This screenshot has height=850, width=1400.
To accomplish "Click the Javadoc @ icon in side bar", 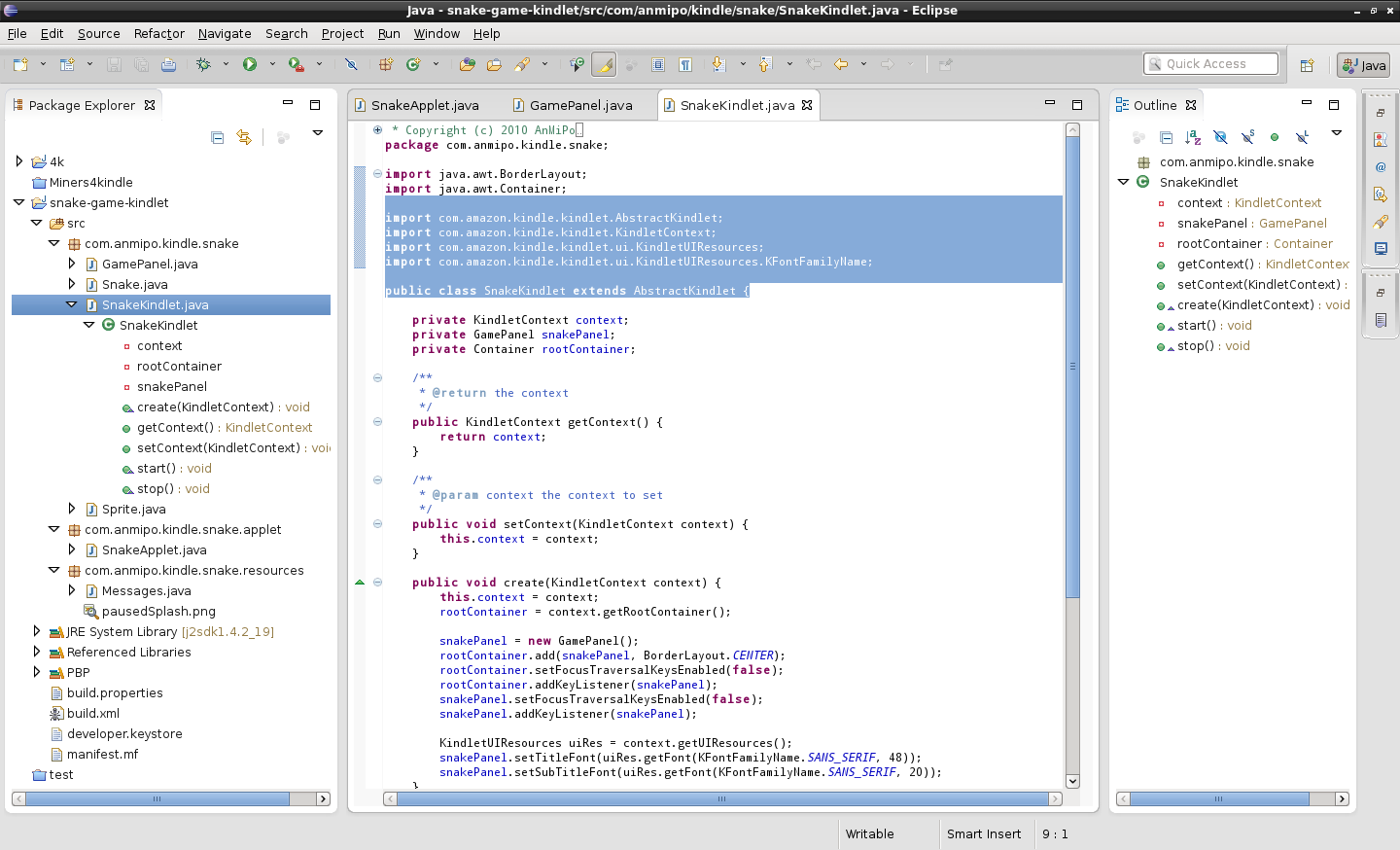I will click(x=1380, y=167).
